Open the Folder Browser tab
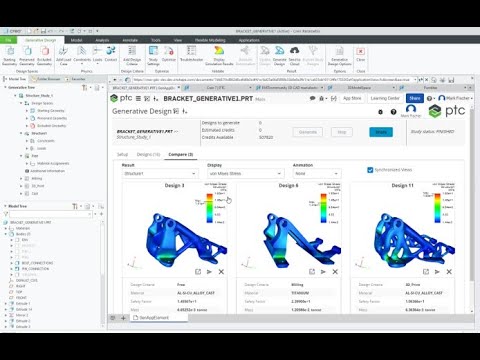This screenshot has width=480, height=360. click(x=46, y=79)
